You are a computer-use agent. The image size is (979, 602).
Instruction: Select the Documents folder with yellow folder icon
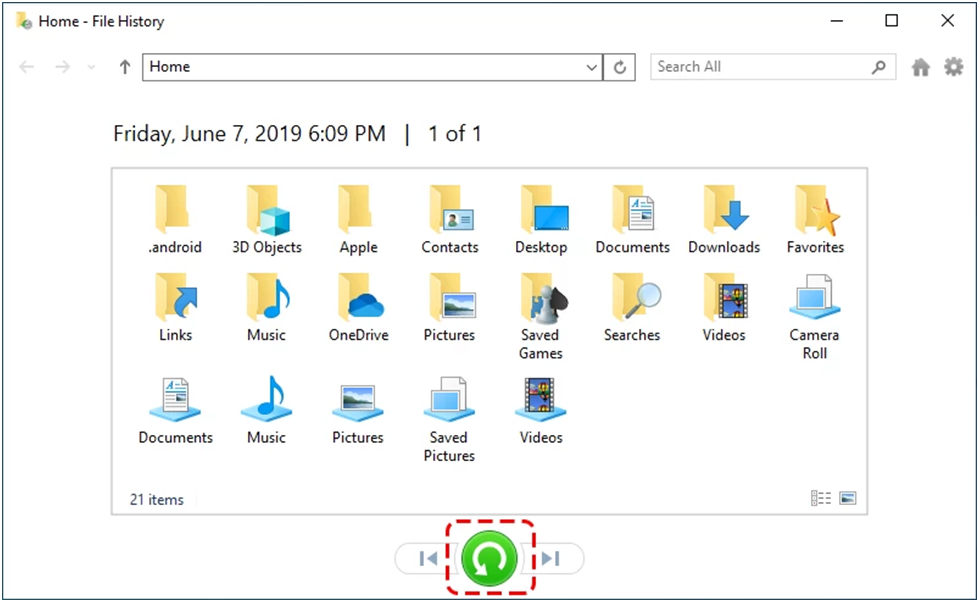click(x=632, y=220)
